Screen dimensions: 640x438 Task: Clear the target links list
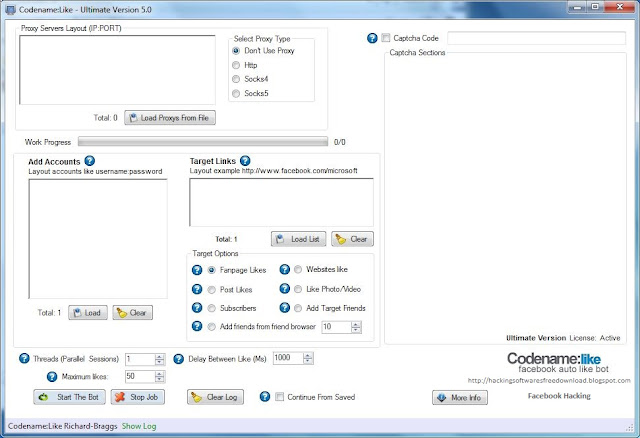352,239
